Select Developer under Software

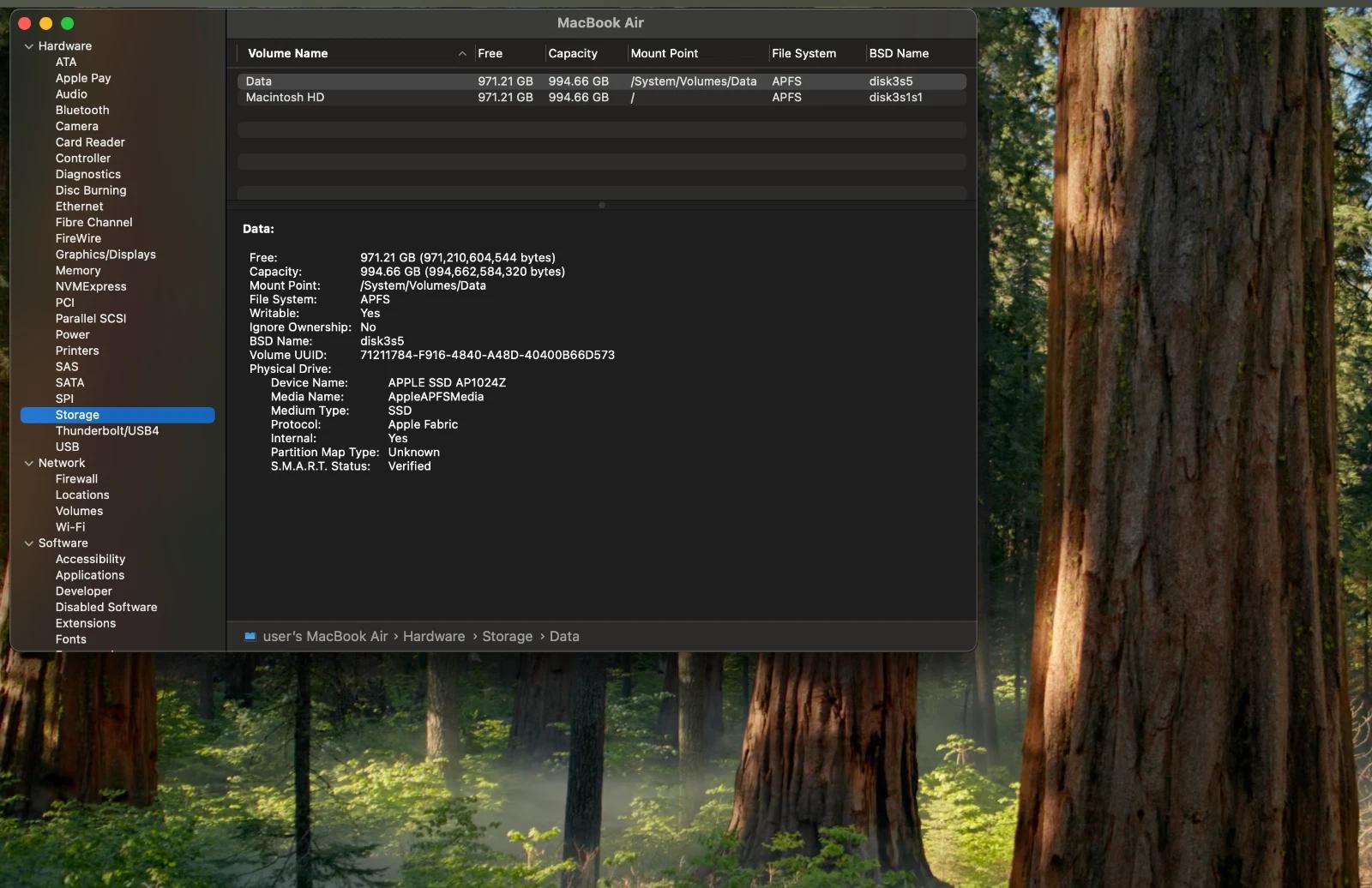[84, 591]
